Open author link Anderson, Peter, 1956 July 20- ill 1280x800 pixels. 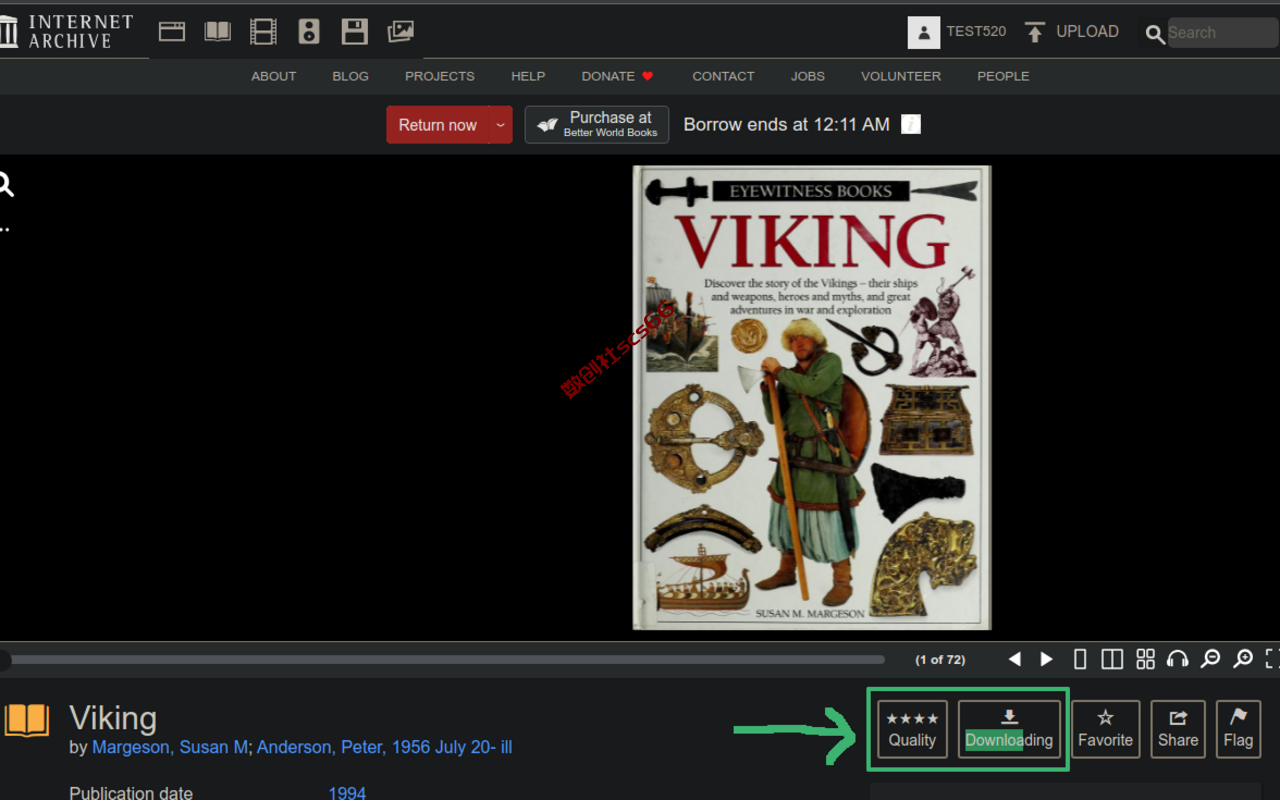pos(384,748)
